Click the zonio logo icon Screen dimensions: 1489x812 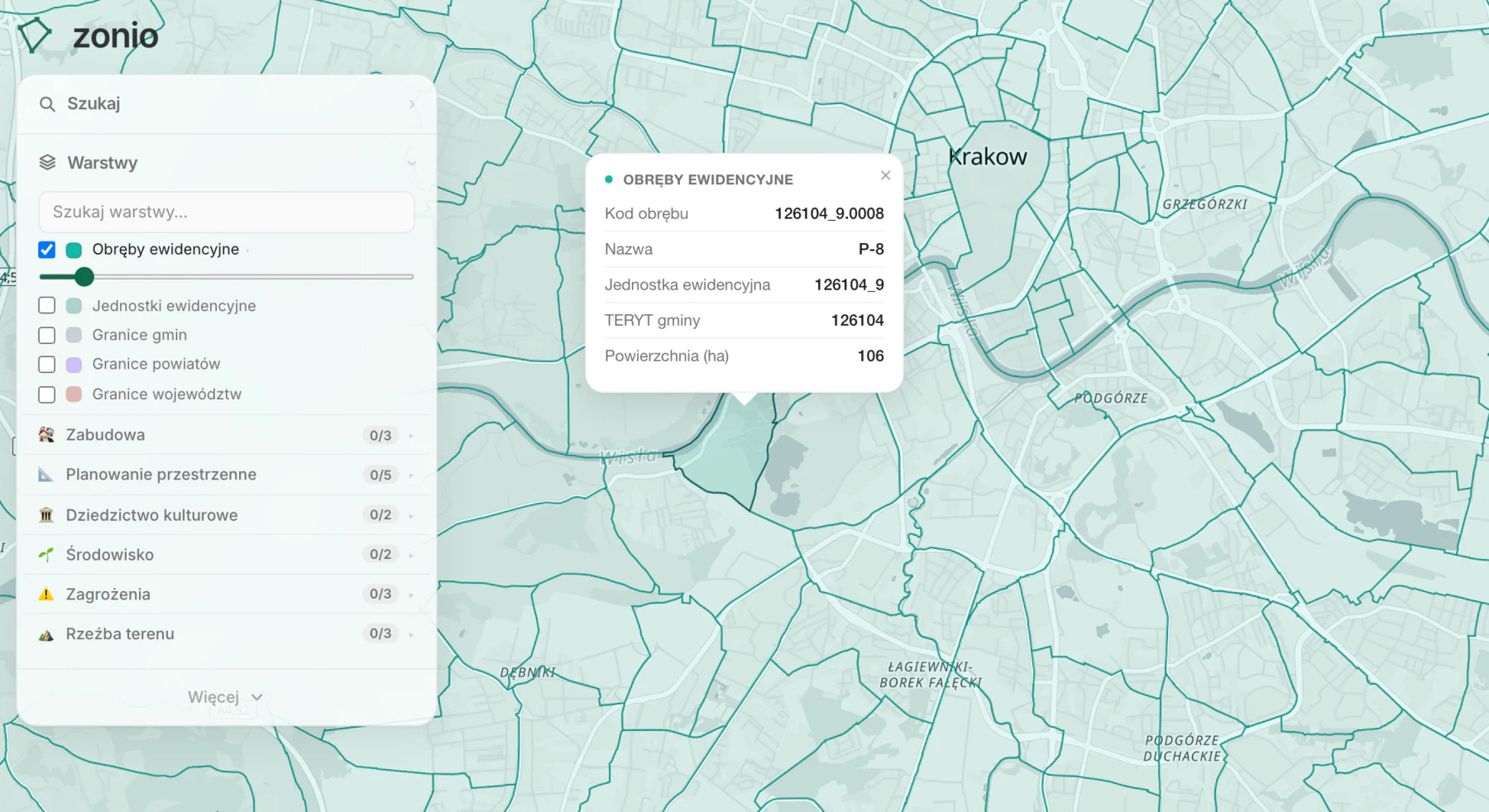(35, 36)
